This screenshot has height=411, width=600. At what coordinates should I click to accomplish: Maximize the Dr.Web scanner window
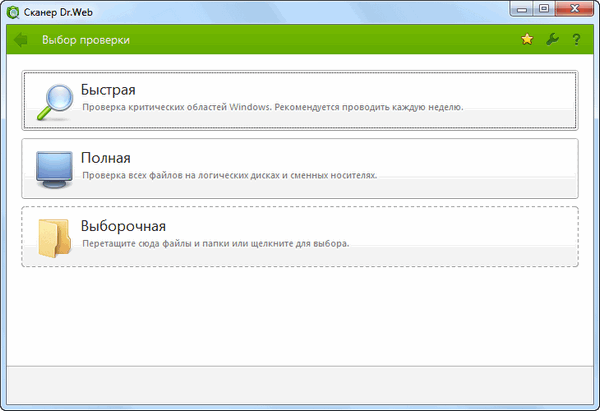coord(544,9)
